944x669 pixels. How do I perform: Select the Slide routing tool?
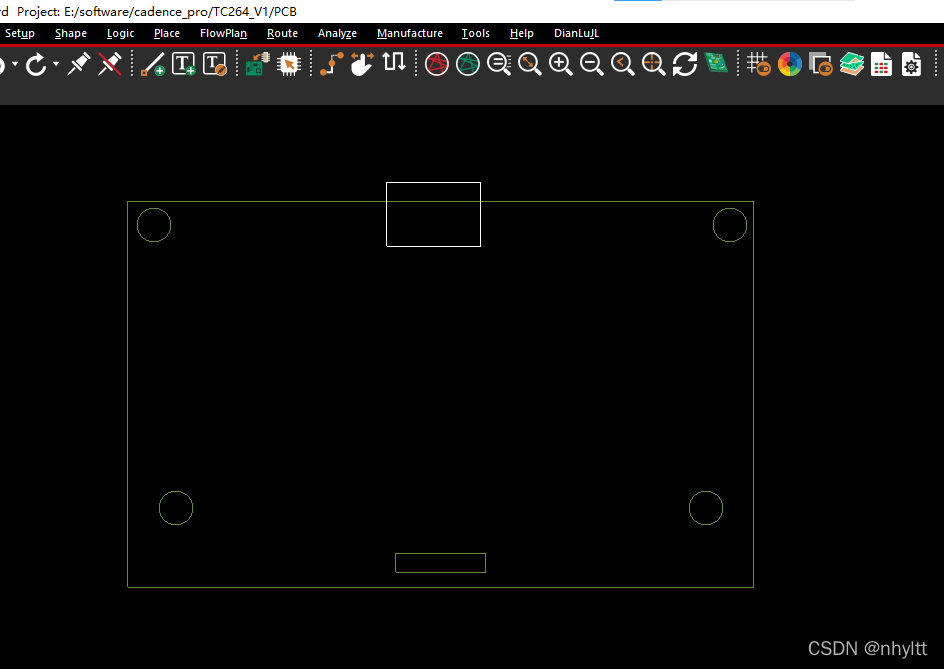(362, 64)
